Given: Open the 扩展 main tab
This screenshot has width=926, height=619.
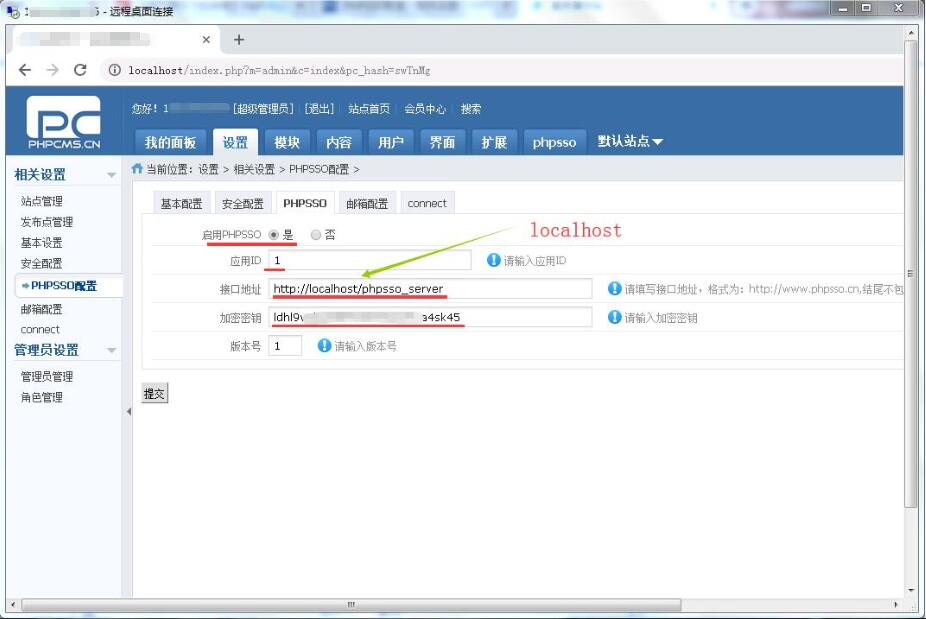Looking at the screenshot, I should pos(494,142).
